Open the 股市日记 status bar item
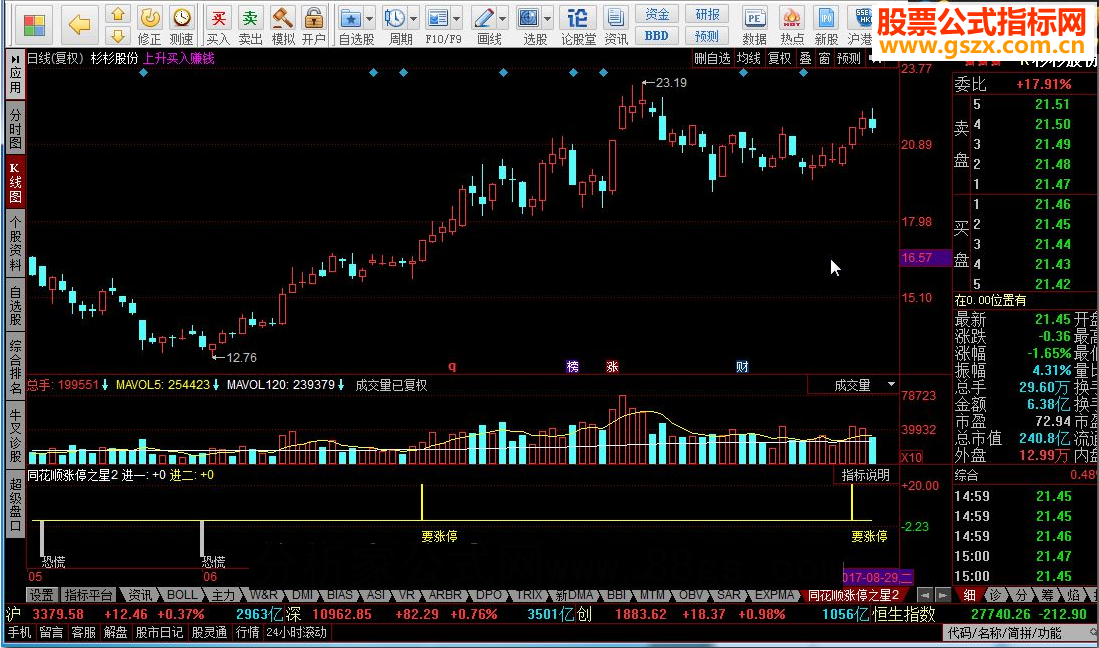 [159, 633]
